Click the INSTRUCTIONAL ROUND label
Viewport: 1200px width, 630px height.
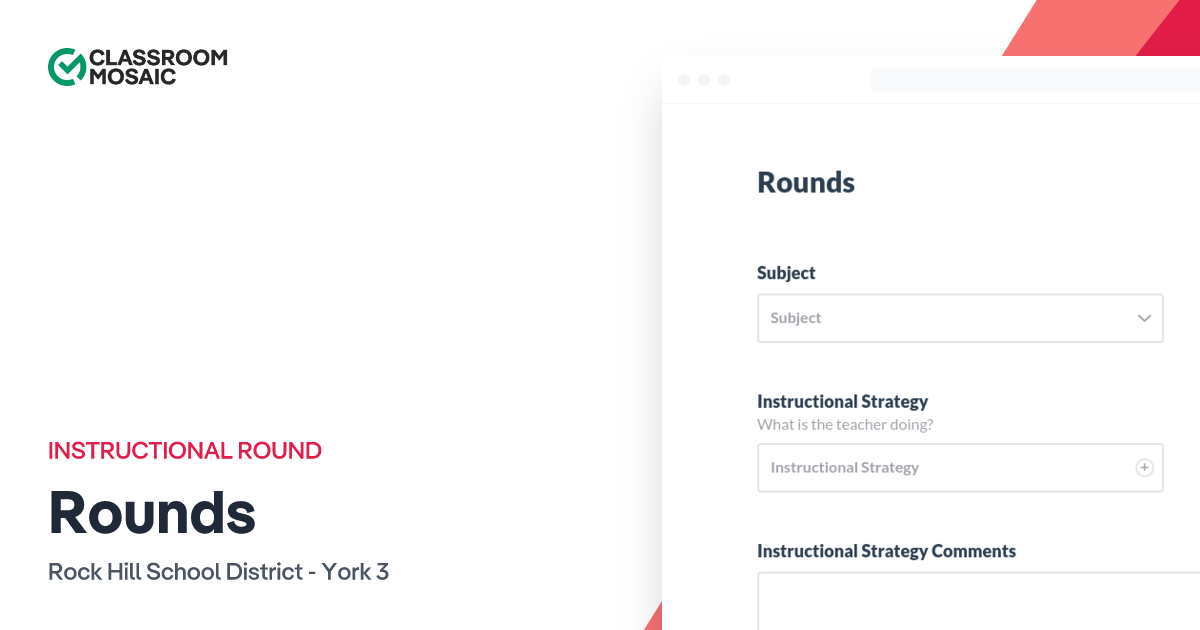point(185,450)
